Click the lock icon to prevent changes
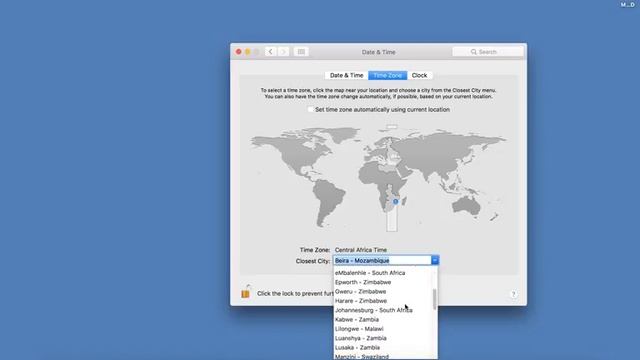The width and height of the screenshot is (640, 360). [x=246, y=291]
